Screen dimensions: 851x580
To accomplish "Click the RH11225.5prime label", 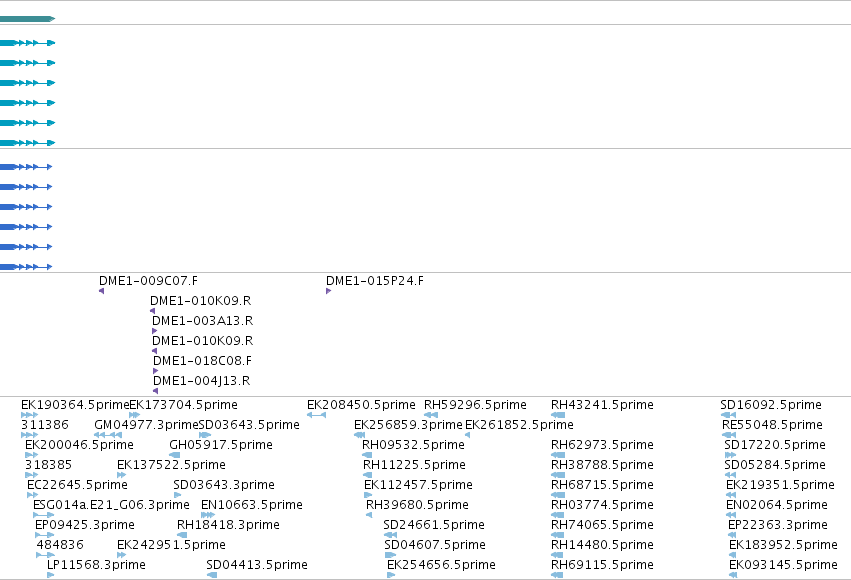I will pos(414,465).
